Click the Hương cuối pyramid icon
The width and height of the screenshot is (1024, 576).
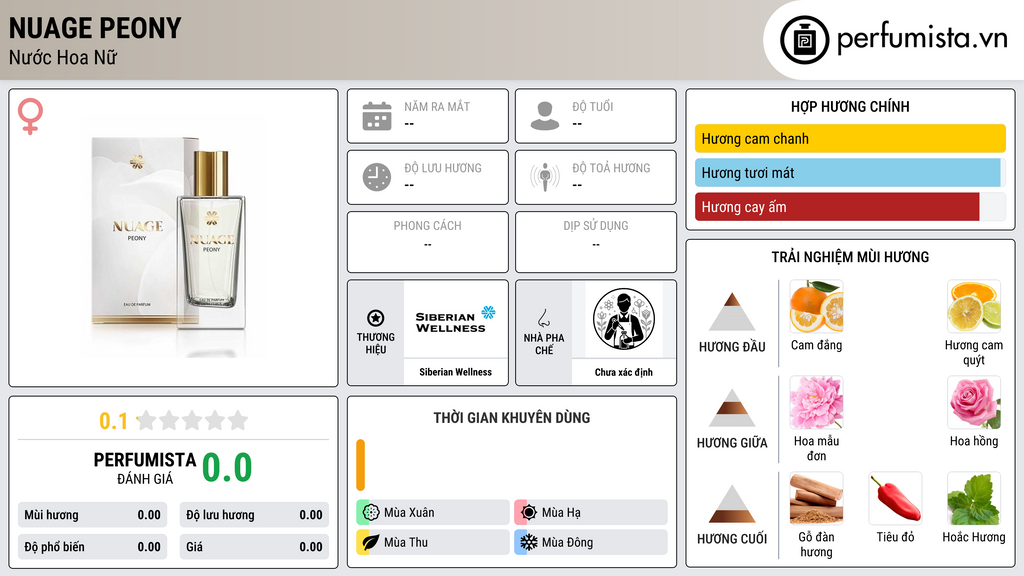click(732, 504)
